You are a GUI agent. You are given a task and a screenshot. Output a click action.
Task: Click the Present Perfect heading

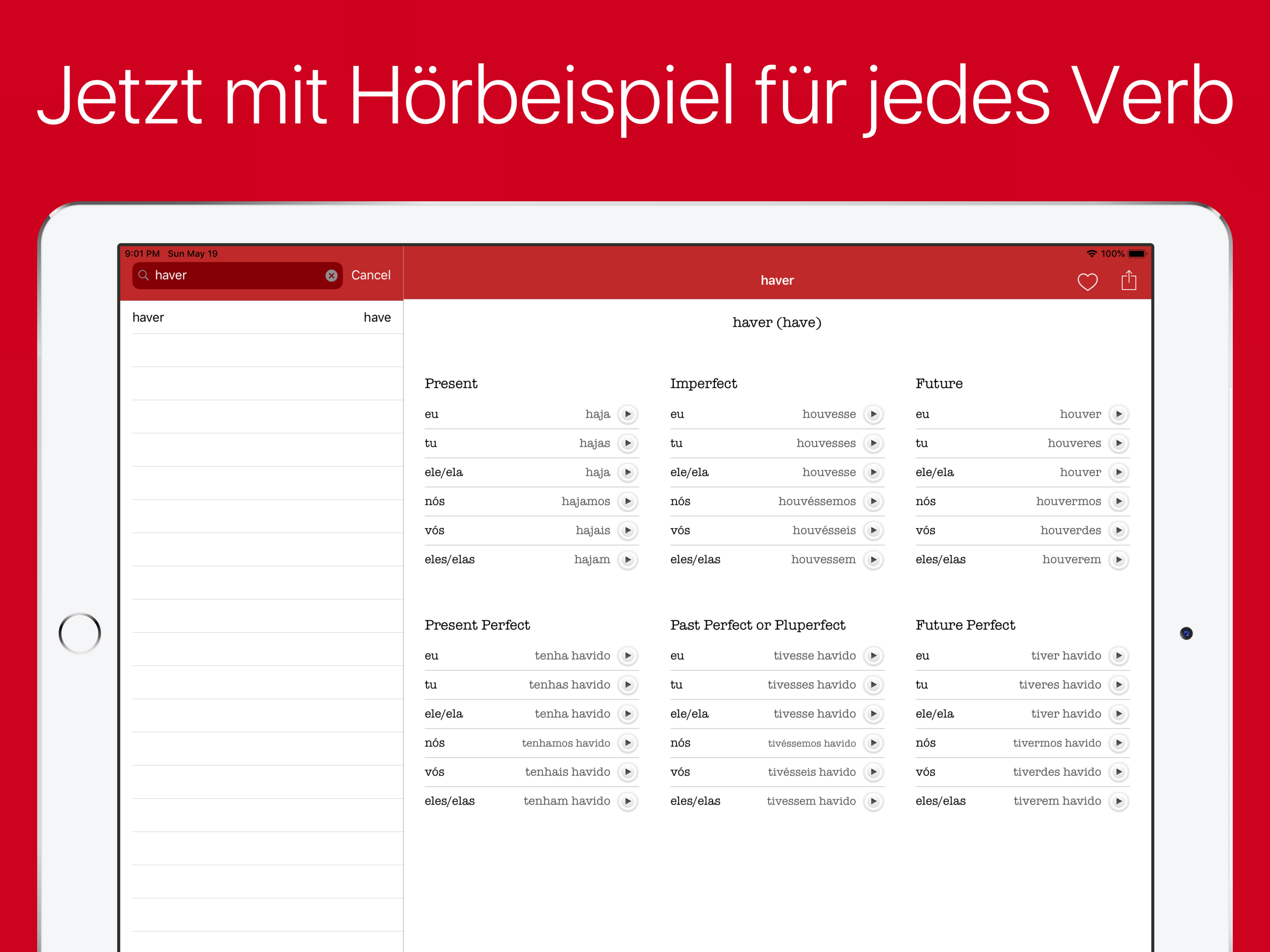(x=477, y=625)
